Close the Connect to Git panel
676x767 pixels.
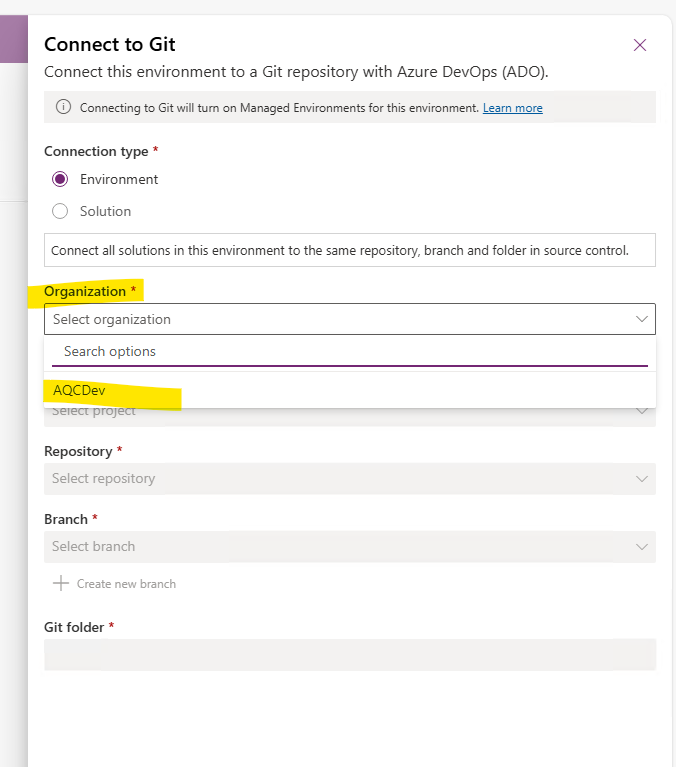(640, 45)
